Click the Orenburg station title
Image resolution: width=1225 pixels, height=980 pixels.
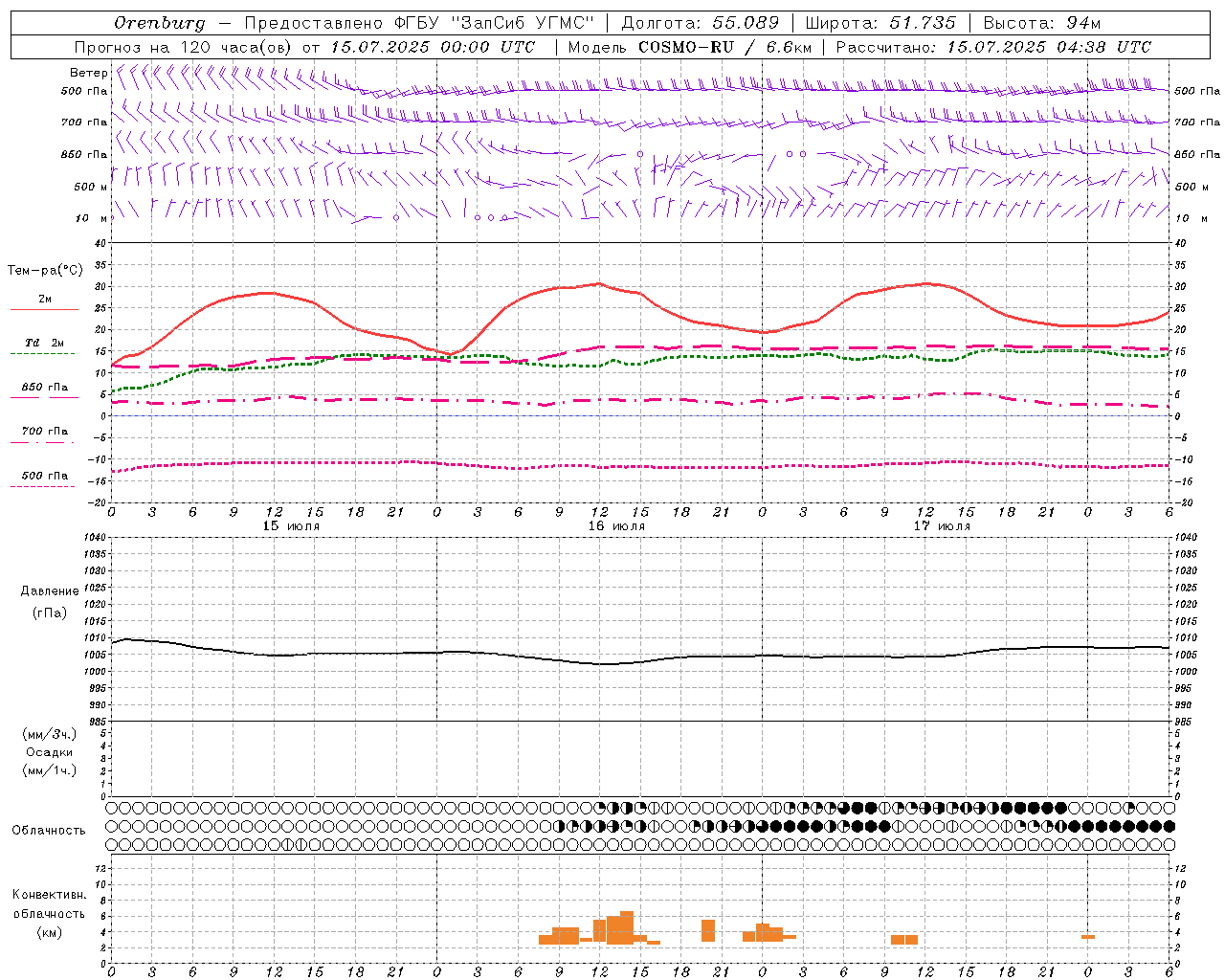159,23
